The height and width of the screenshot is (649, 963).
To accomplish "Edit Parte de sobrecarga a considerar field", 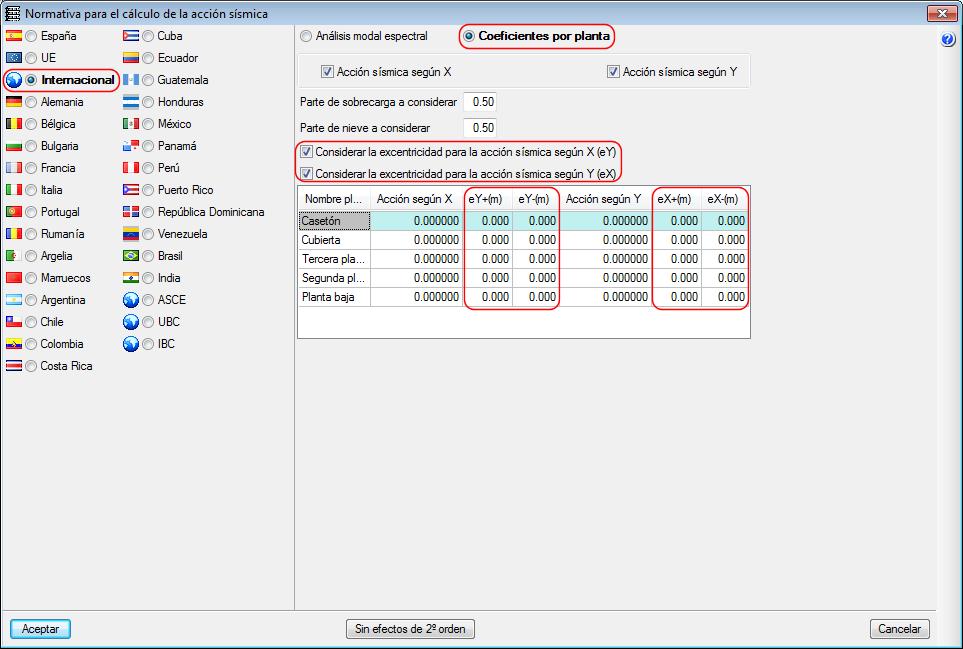I will click(x=480, y=102).
